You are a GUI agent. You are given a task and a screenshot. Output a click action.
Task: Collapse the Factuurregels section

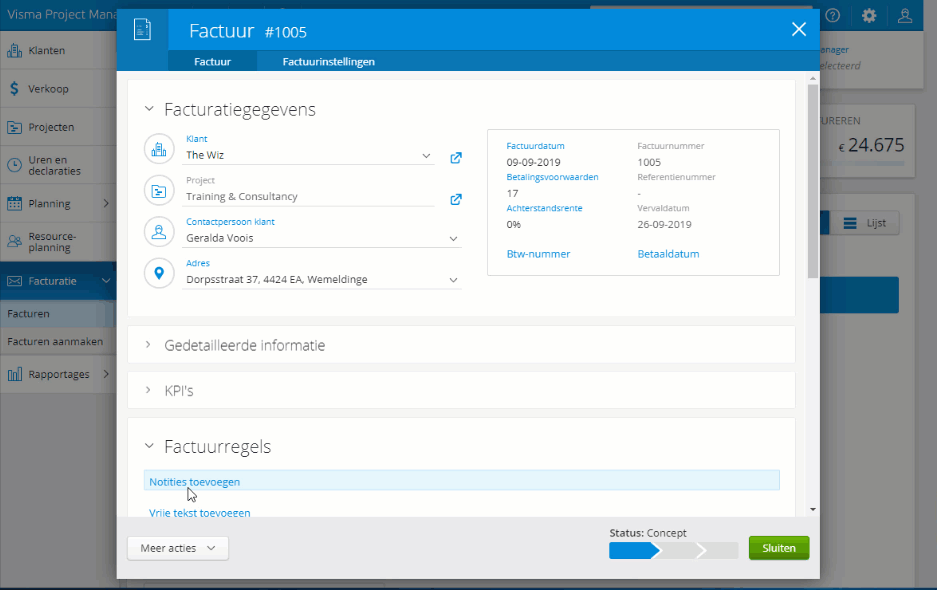(x=149, y=446)
